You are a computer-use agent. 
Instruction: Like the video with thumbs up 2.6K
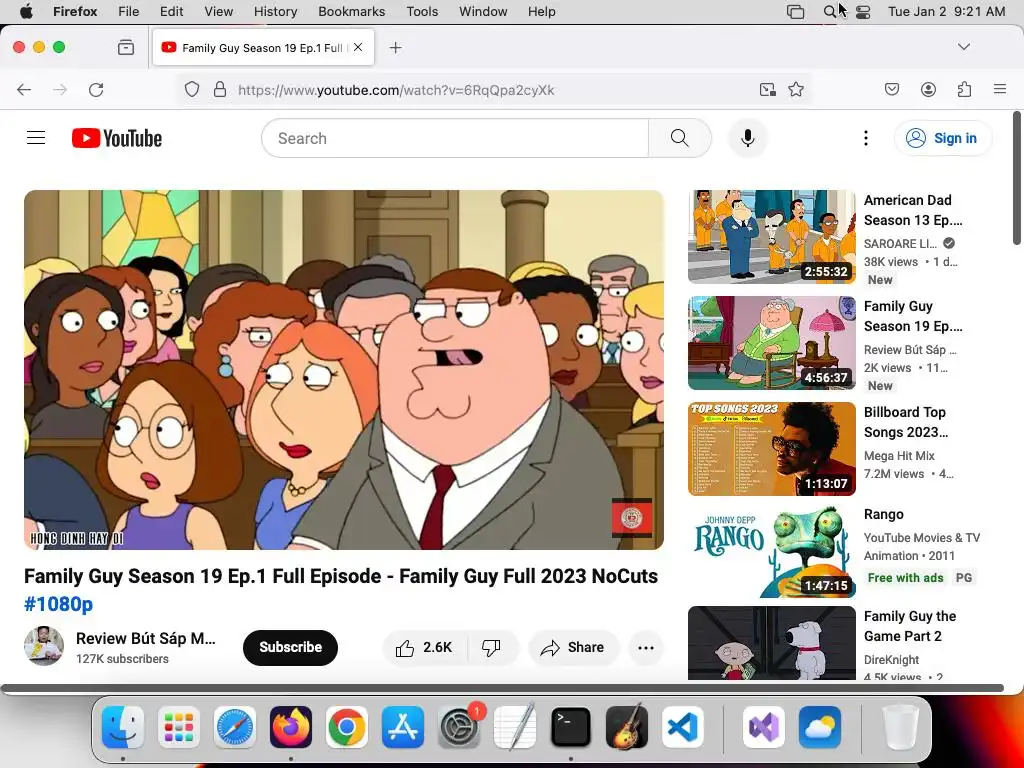tap(424, 647)
